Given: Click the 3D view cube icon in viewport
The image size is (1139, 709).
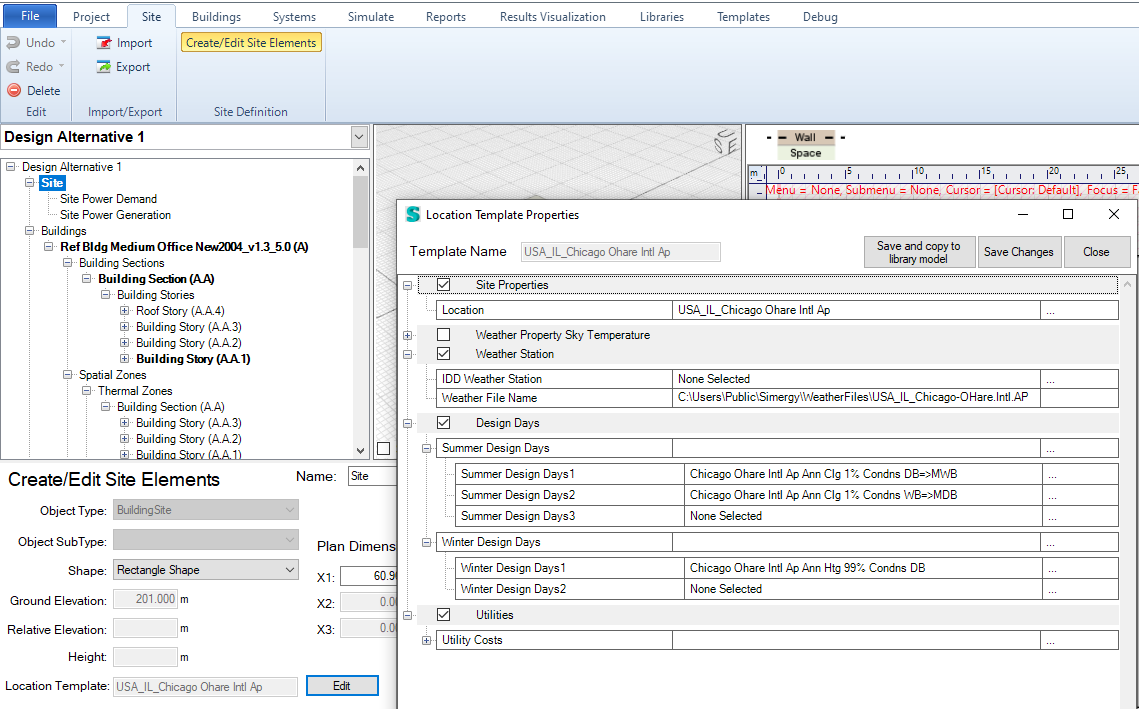Looking at the screenshot, I should [x=725, y=141].
